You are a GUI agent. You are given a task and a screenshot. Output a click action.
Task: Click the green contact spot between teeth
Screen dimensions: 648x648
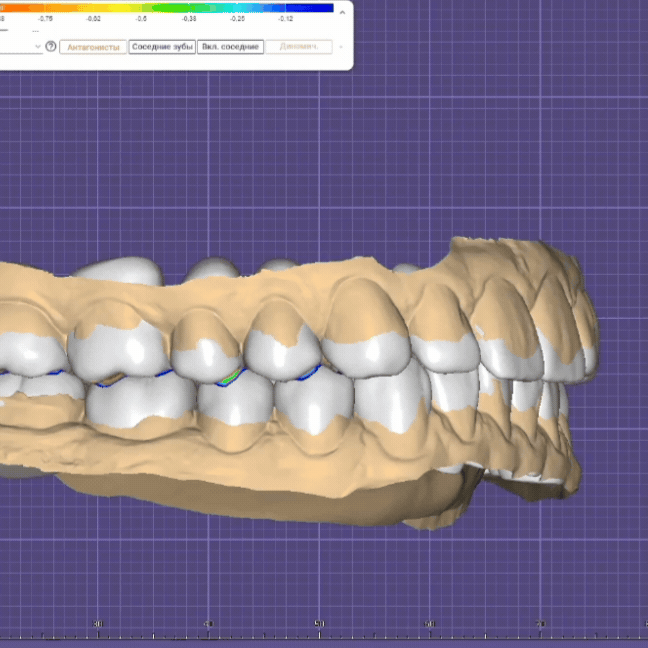pyautogui.click(x=231, y=377)
